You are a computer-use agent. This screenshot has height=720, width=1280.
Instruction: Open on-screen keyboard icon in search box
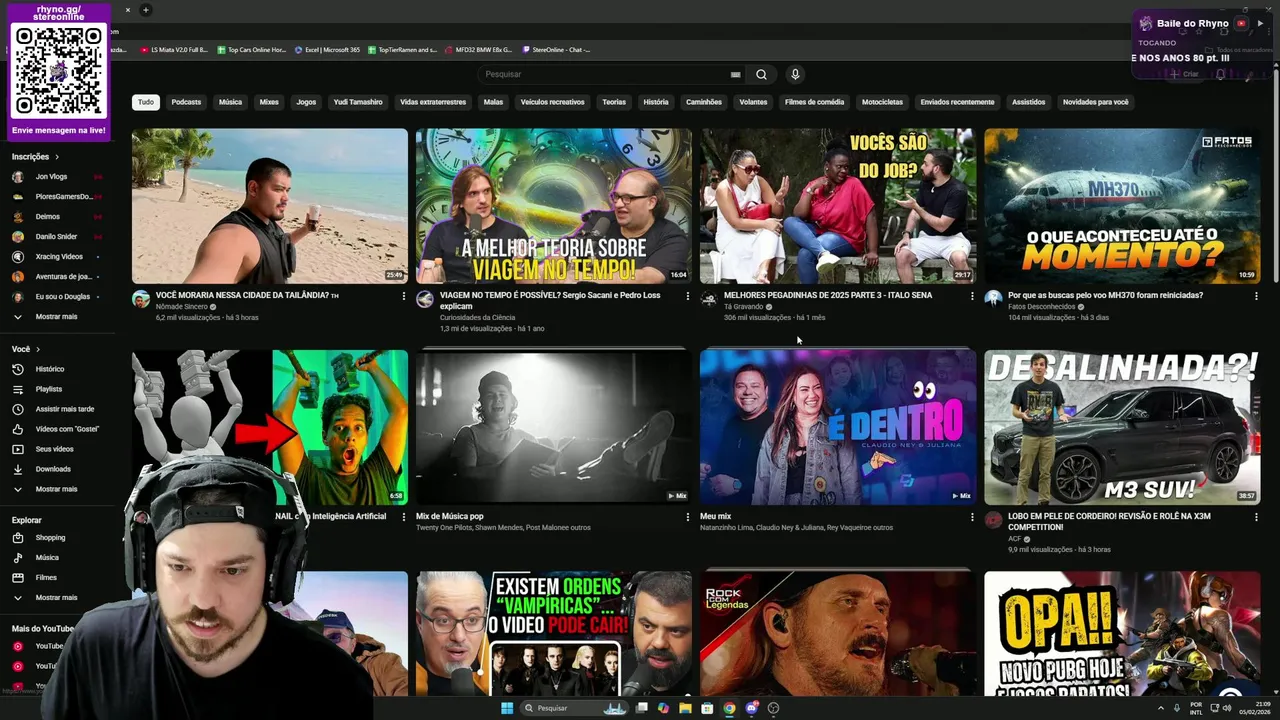pyautogui.click(x=735, y=74)
